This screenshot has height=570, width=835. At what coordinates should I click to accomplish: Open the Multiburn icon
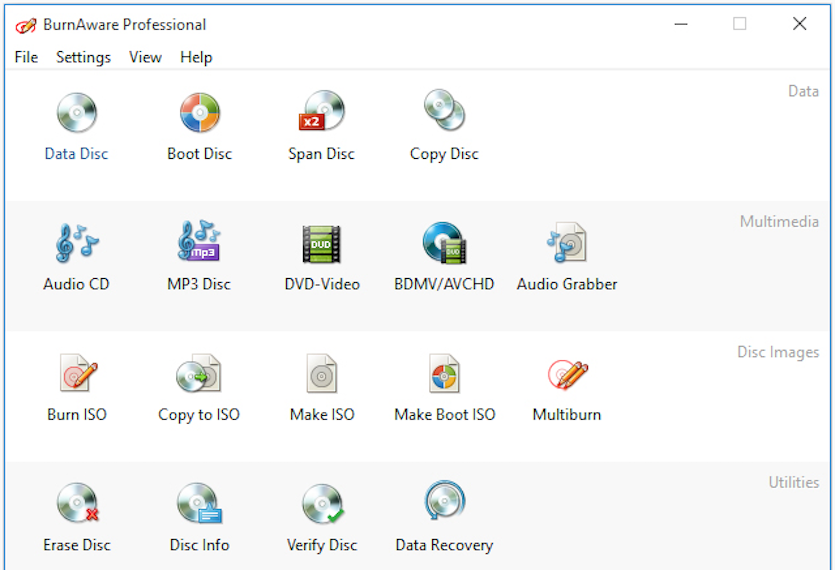click(568, 374)
